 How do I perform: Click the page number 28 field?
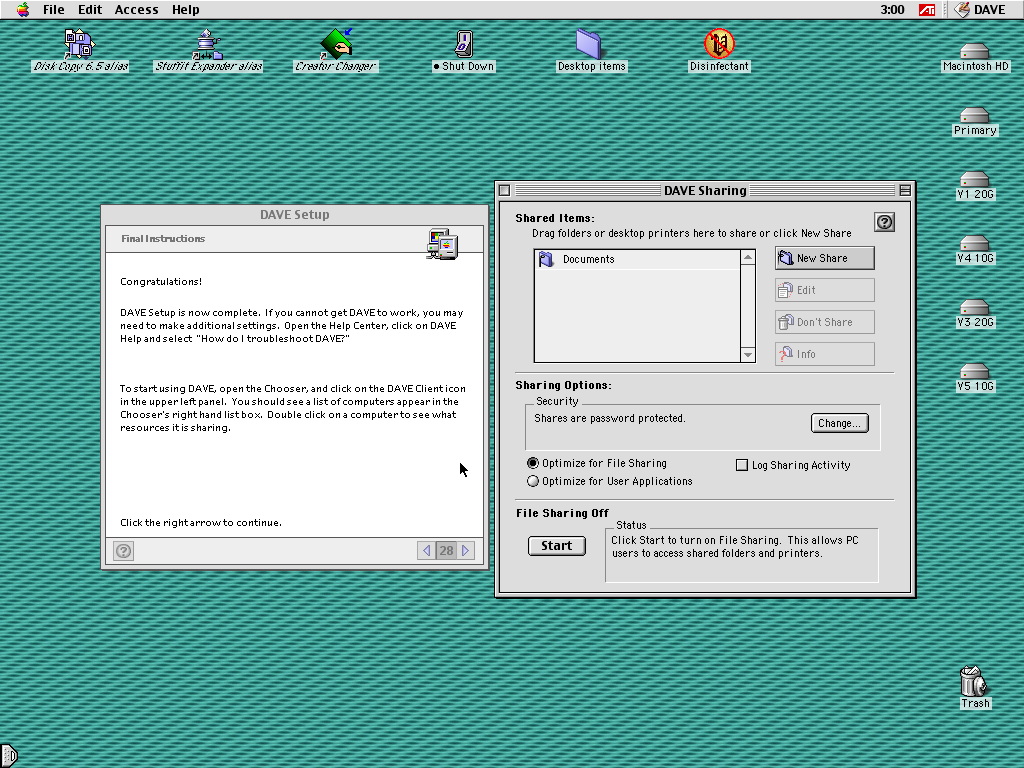(x=446, y=551)
